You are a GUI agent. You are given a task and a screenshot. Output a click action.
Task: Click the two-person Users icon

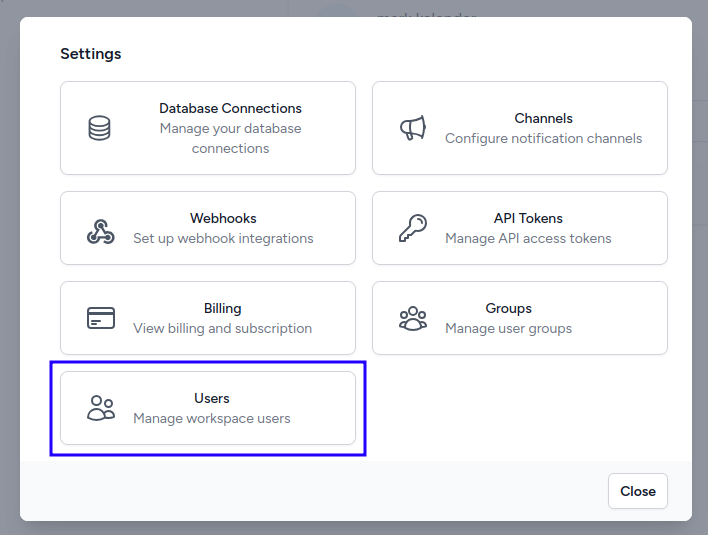100,408
